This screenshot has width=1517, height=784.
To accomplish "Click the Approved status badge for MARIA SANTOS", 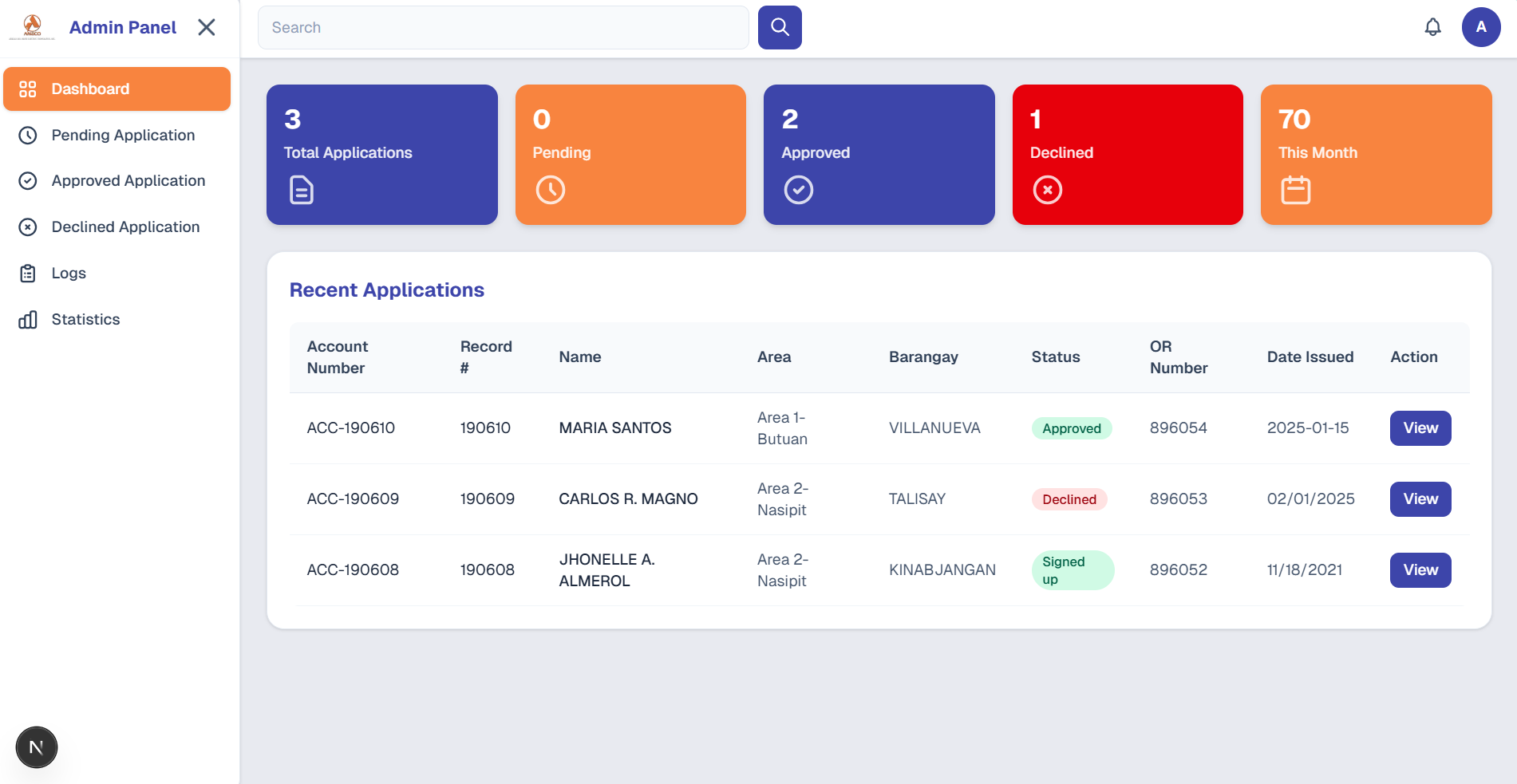I will point(1072,428).
